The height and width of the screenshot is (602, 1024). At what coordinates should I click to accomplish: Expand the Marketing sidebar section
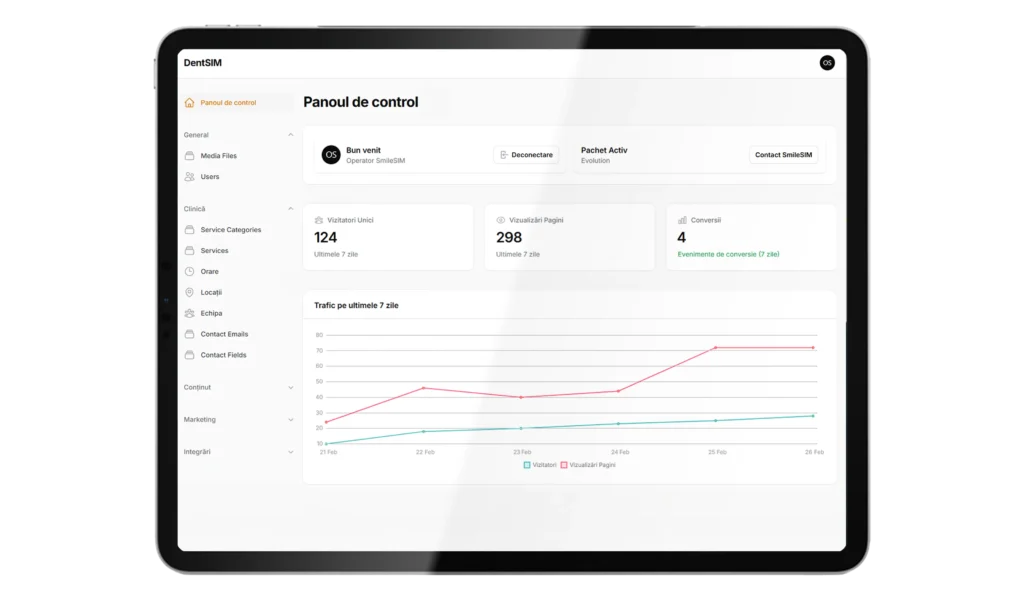[291, 420]
